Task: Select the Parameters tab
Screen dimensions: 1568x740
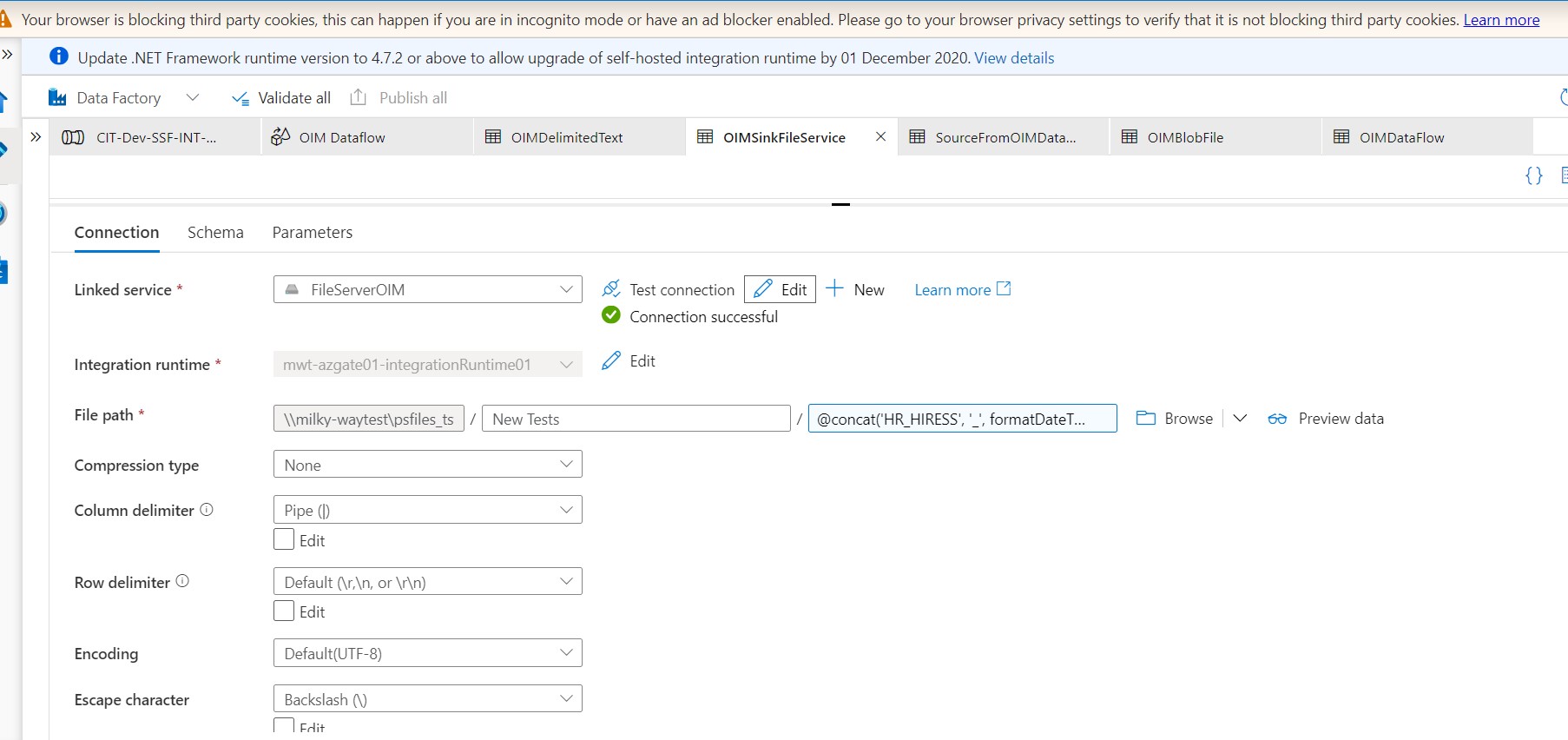Action: coord(313,232)
